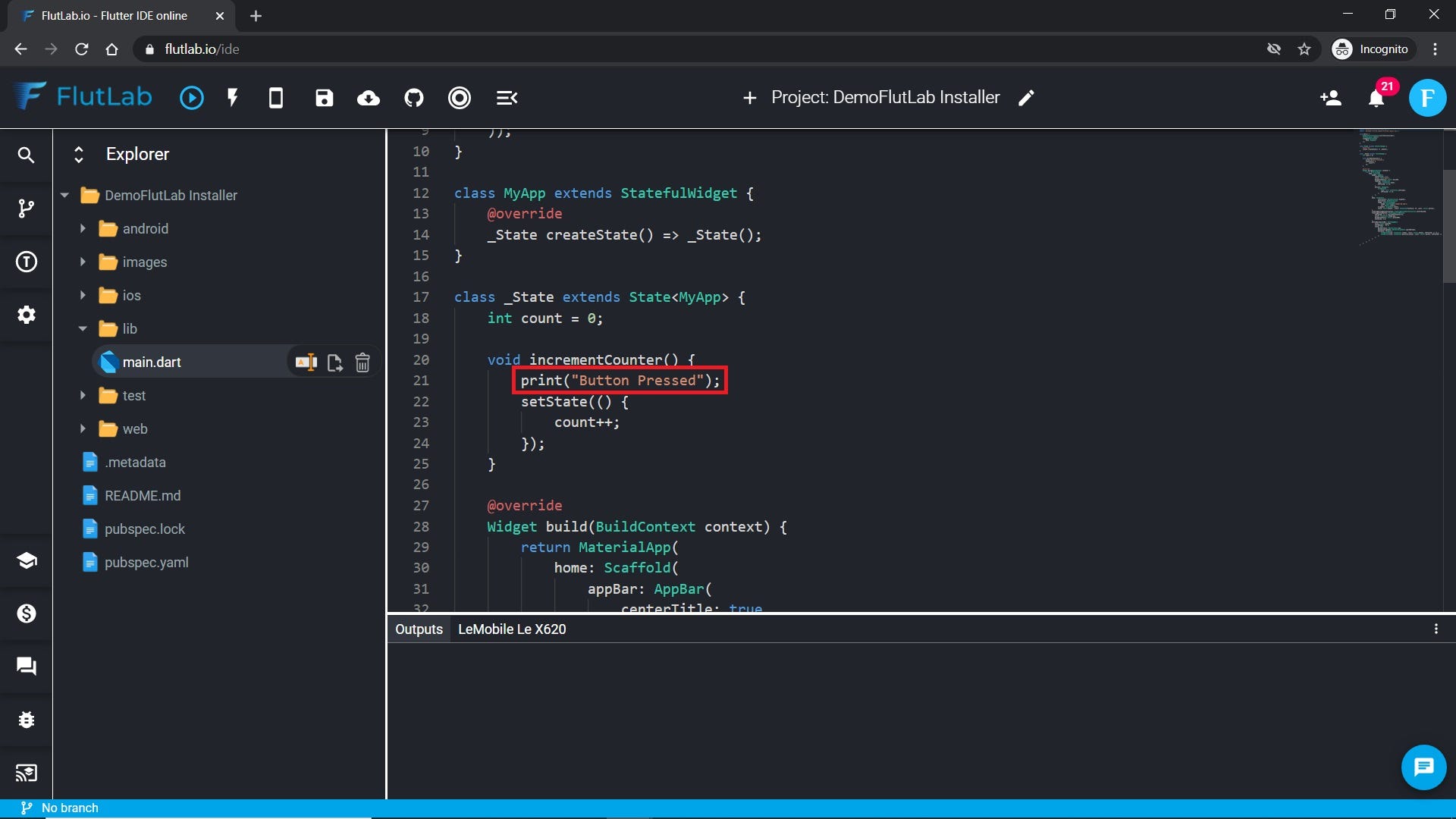Viewport: 1456px width, 819px height.
Task: Open the mobile device emulator icon
Action: point(276,98)
